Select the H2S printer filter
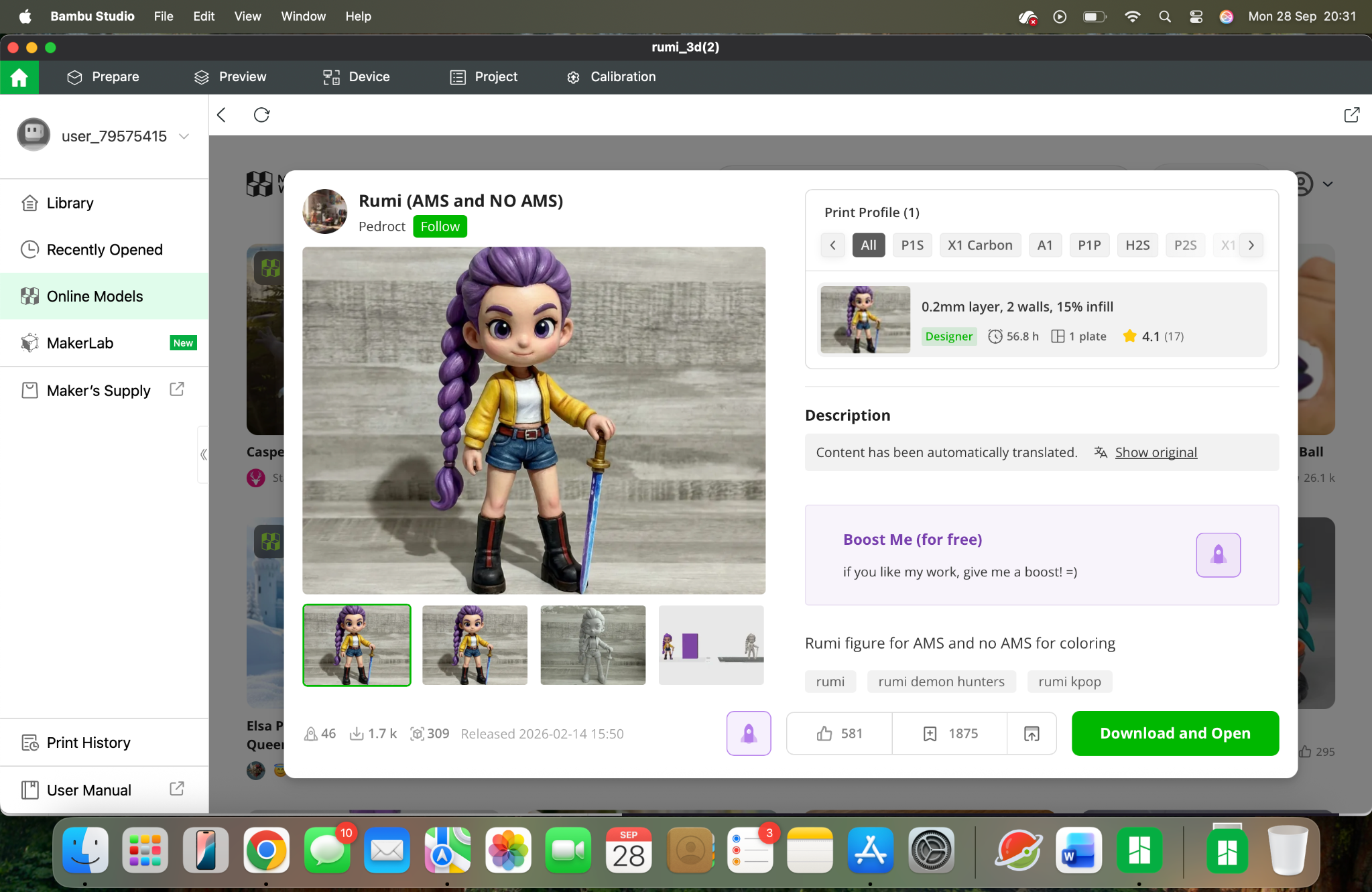The width and height of the screenshot is (1372, 892). point(1137,245)
